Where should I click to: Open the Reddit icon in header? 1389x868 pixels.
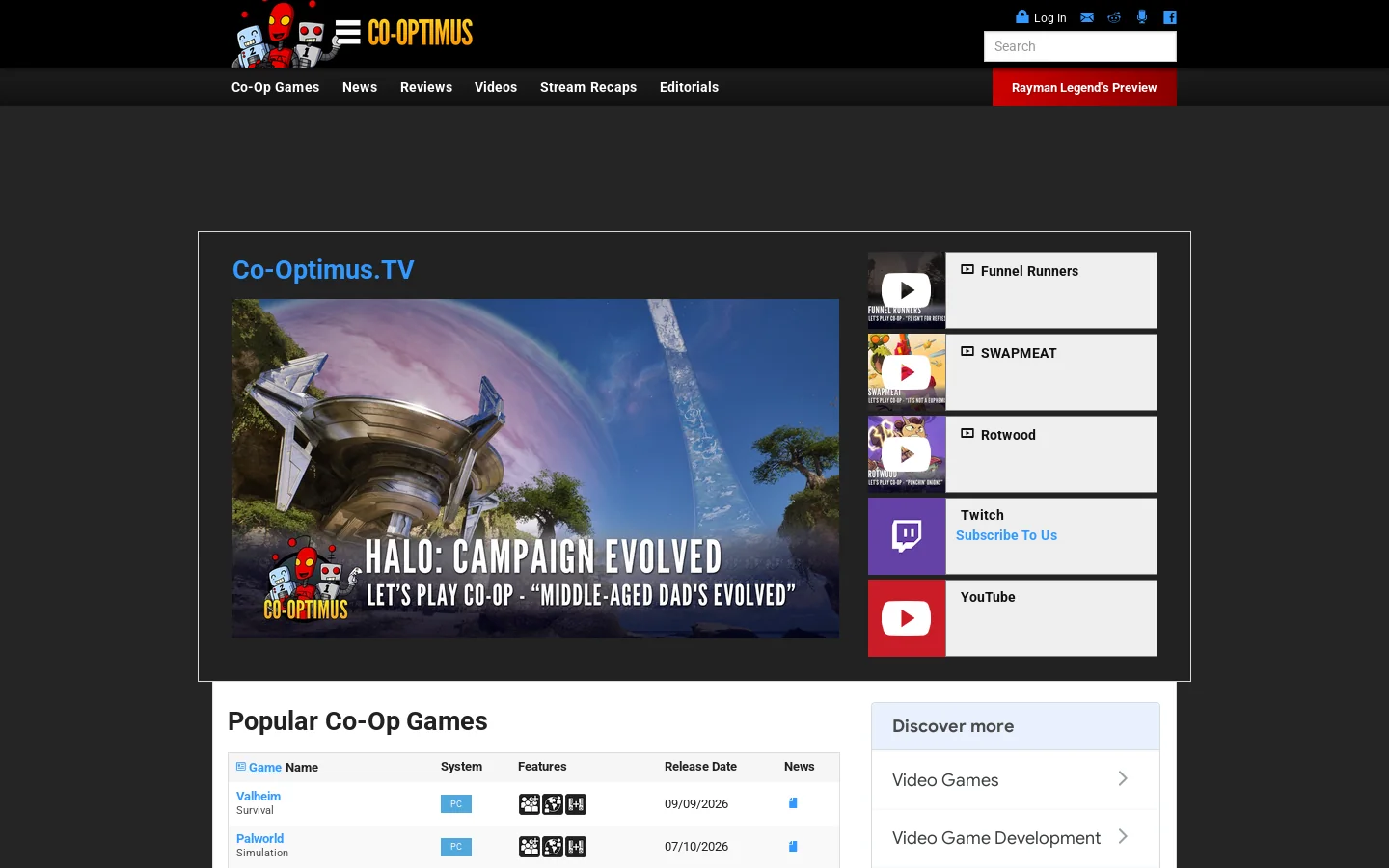pos(1114,17)
